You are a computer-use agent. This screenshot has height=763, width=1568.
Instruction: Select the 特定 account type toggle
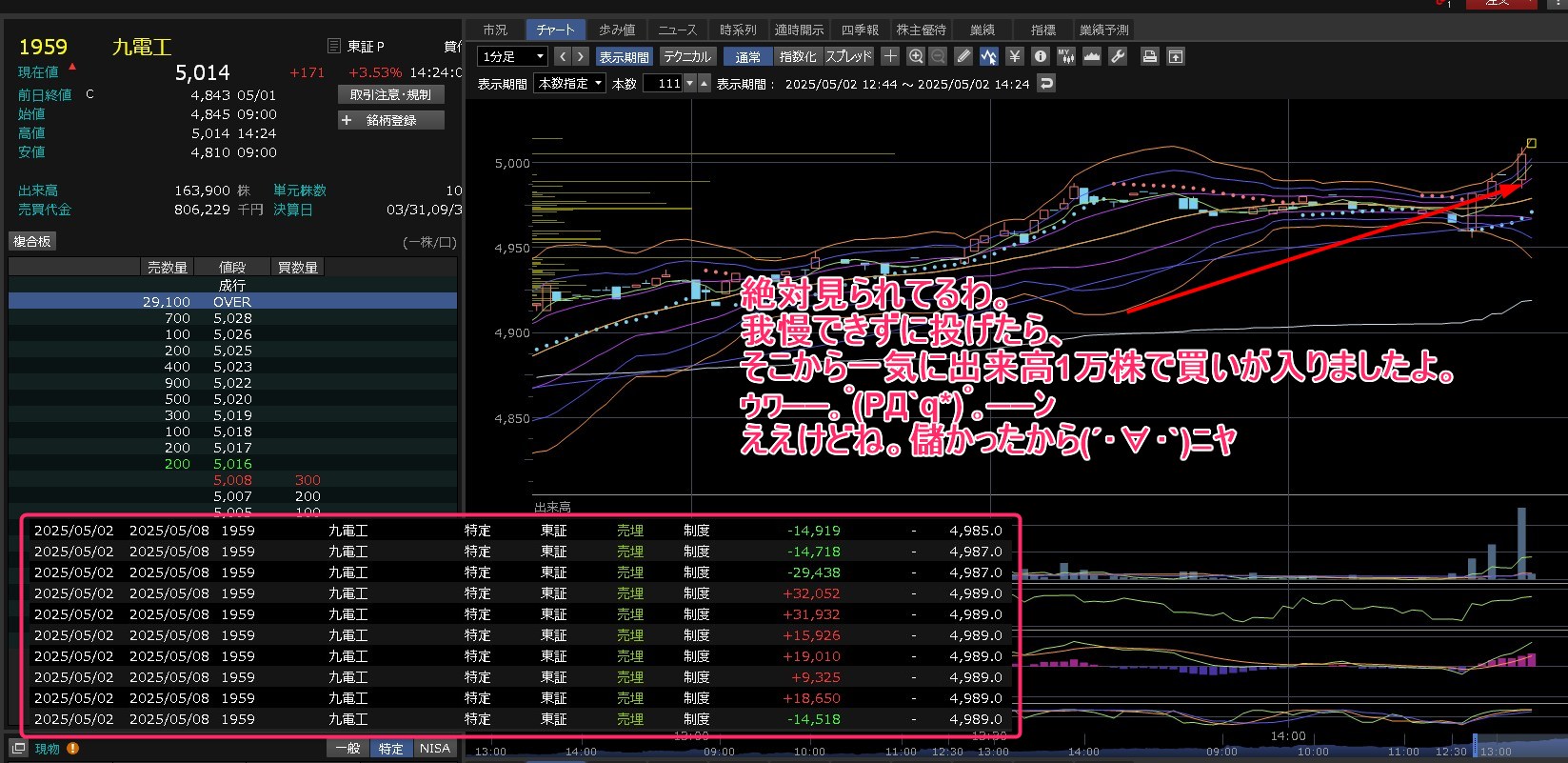tap(390, 748)
